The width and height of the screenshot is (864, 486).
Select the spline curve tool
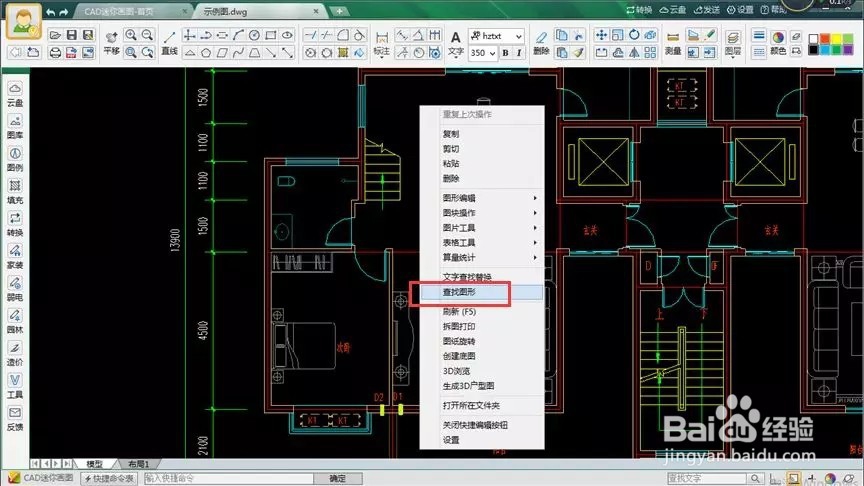238,53
